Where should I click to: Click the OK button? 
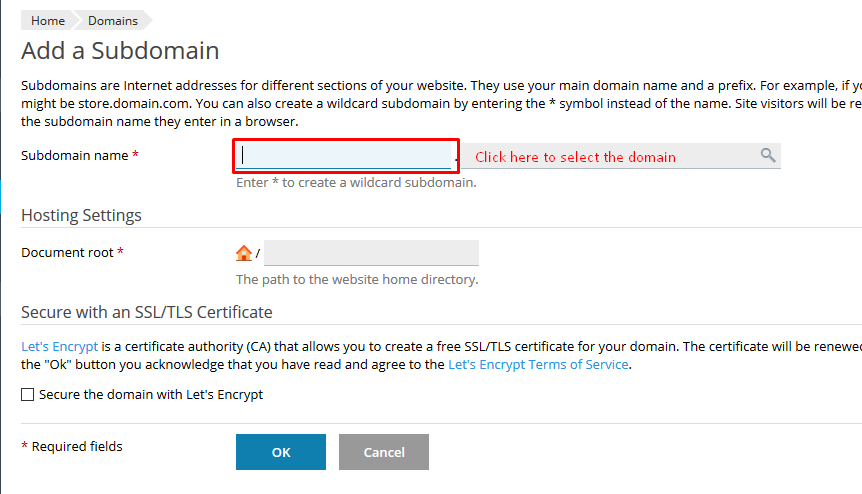281,452
